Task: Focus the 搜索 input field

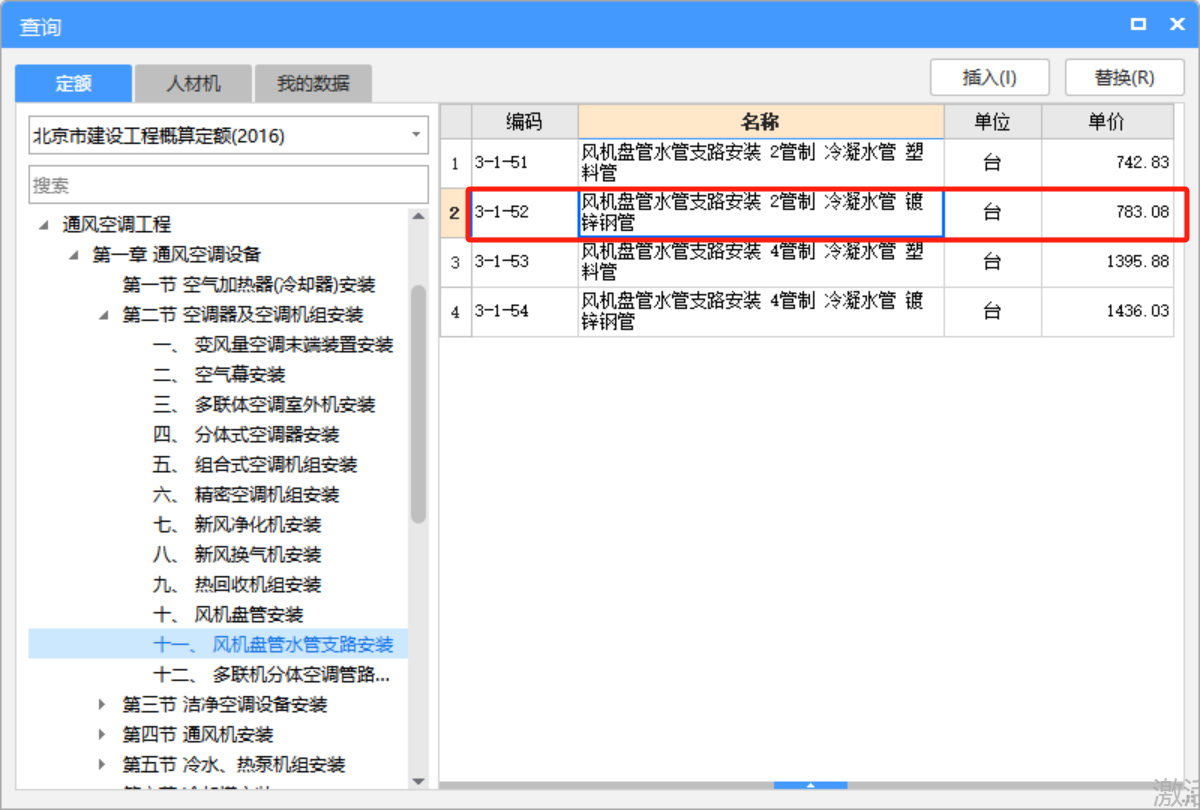Action: click(x=228, y=185)
